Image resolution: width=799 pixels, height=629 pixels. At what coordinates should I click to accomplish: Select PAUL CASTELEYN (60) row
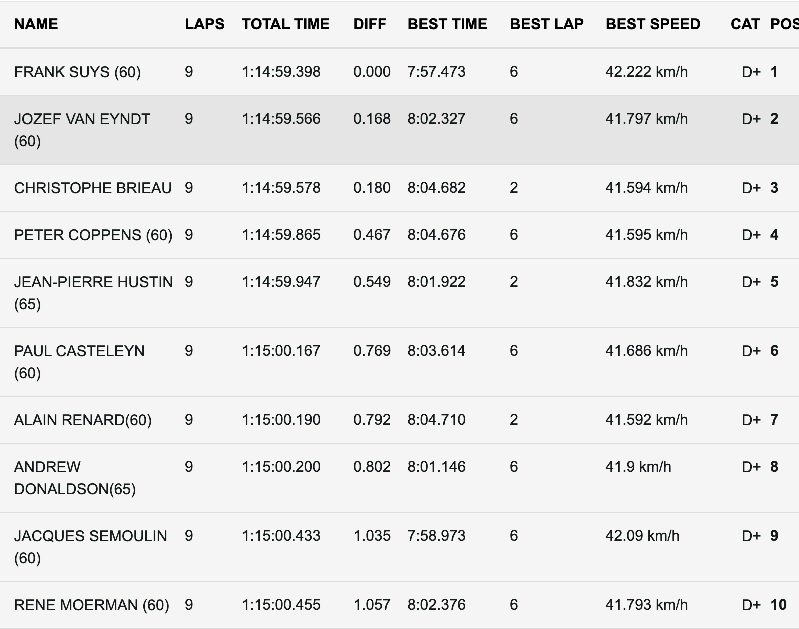point(400,362)
